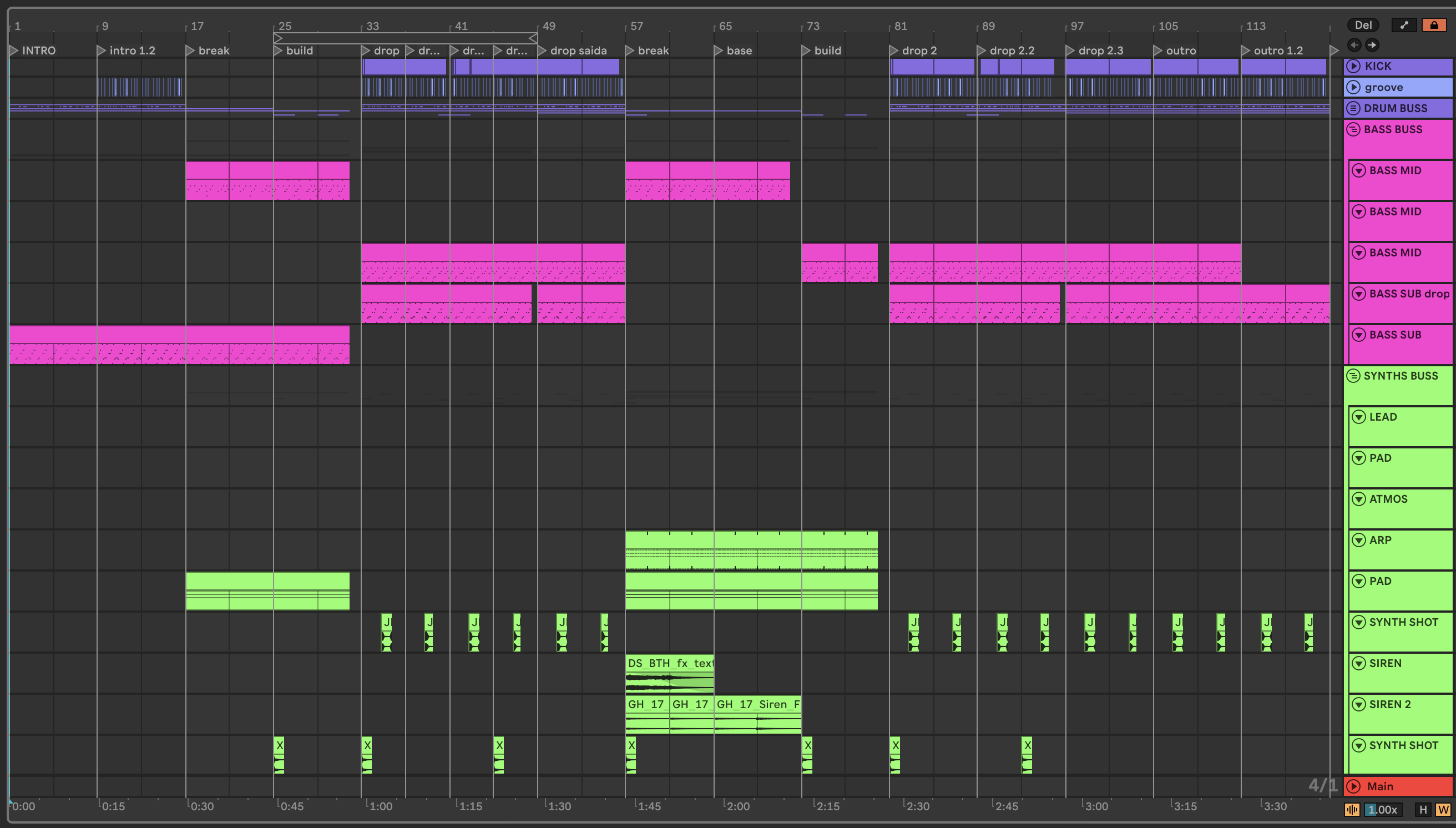Jump to previous locator arrow
This screenshot has height=828, width=1456.
pyautogui.click(x=1354, y=45)
